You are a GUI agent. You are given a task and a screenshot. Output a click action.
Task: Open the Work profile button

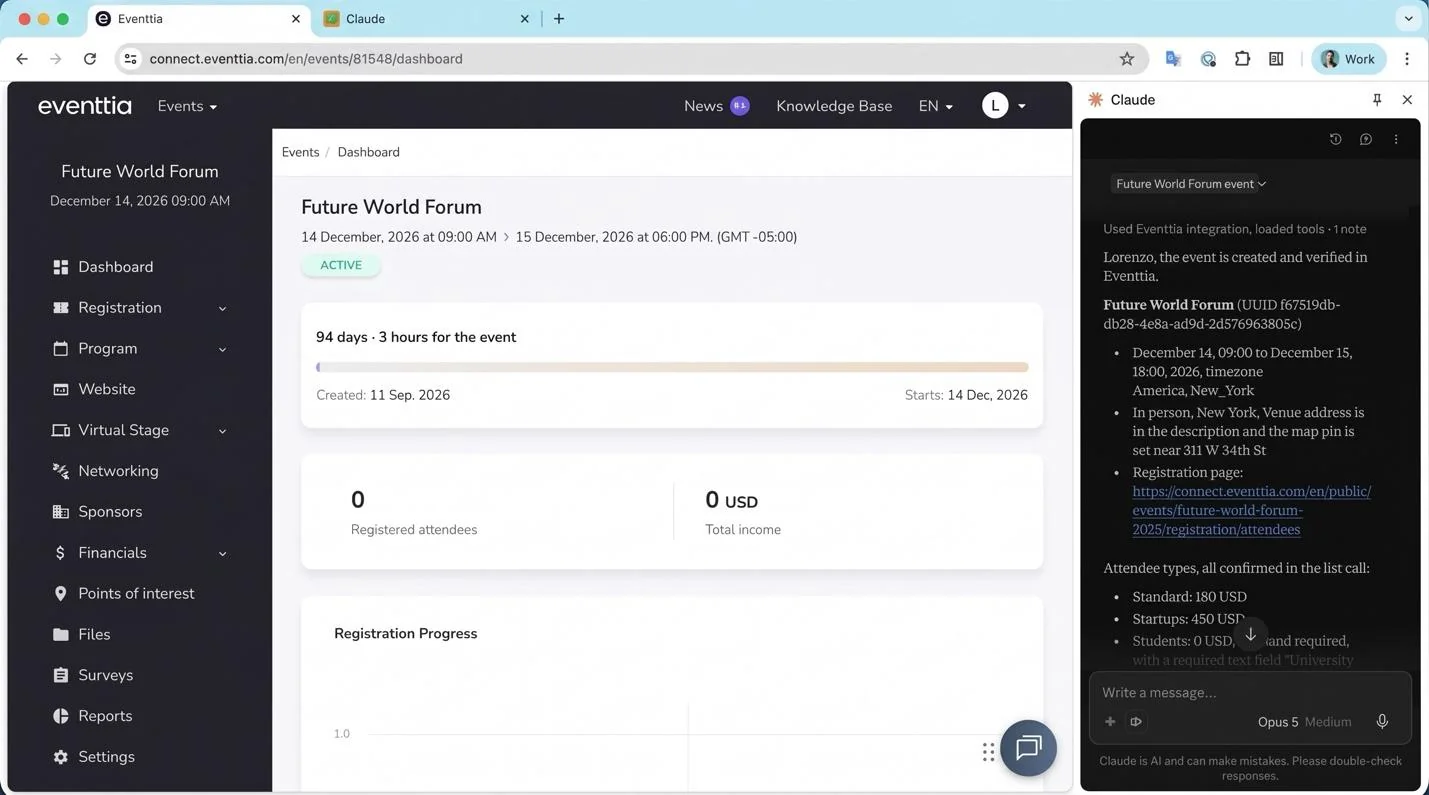click(x=1348, y=59)
